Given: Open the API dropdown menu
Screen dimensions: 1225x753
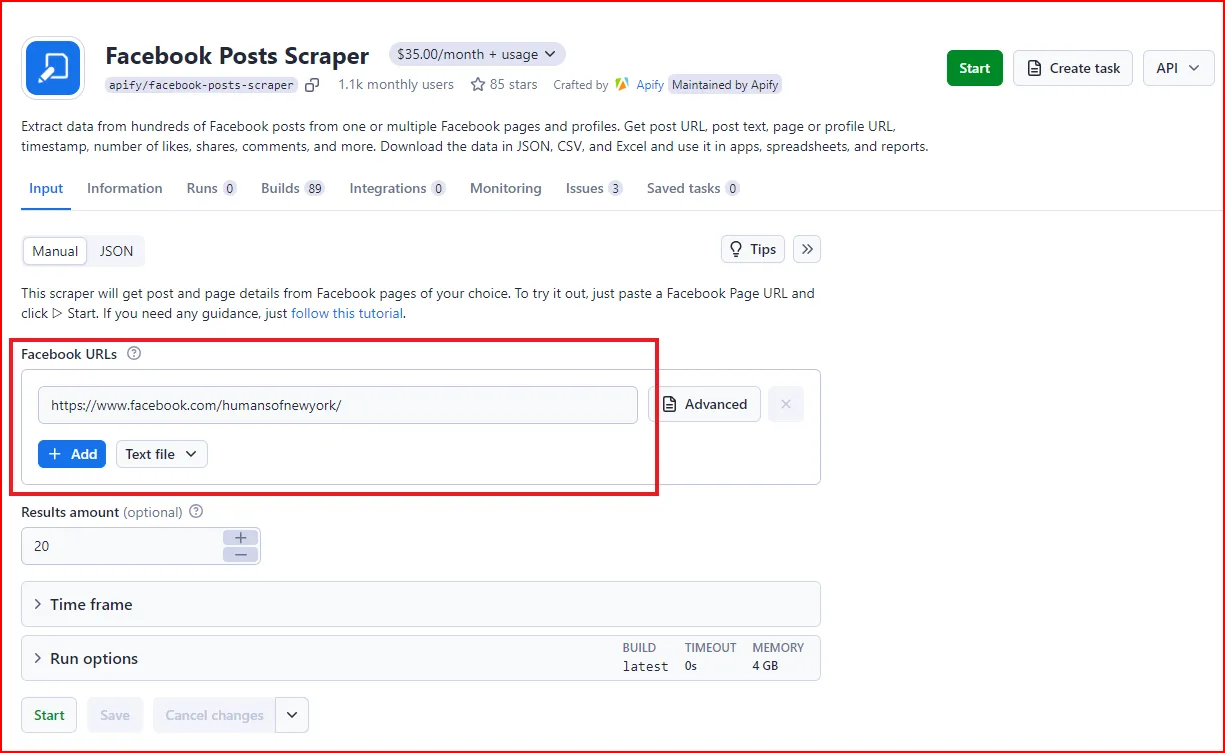Looking at the screenshot, I should pyautogui.click(x=1178, y=68).
